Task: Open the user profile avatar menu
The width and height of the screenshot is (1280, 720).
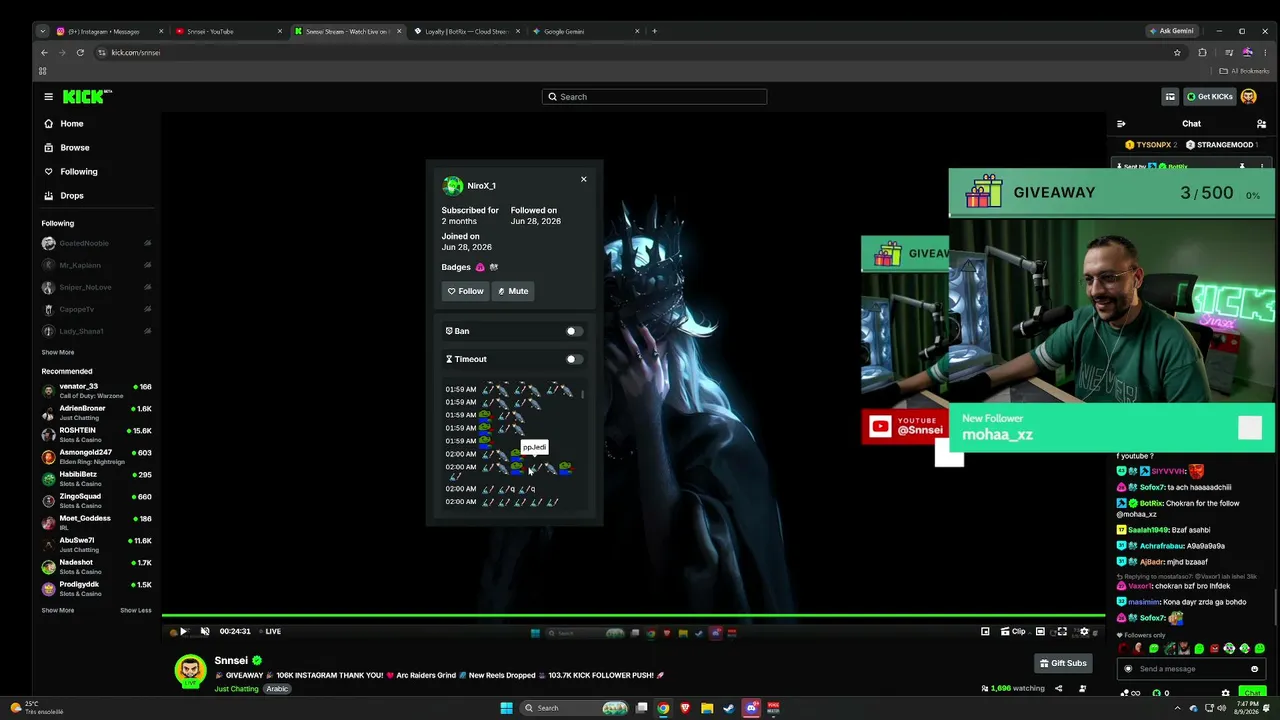Action: click(1248, 97)
